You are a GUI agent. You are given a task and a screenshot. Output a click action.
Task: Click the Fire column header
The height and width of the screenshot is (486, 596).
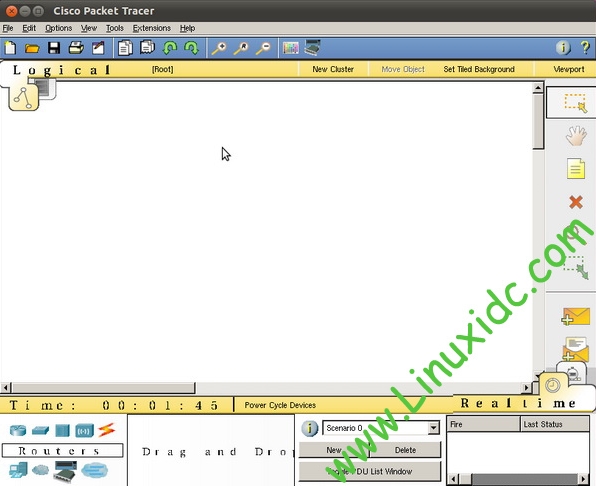(x=483, y=424)
